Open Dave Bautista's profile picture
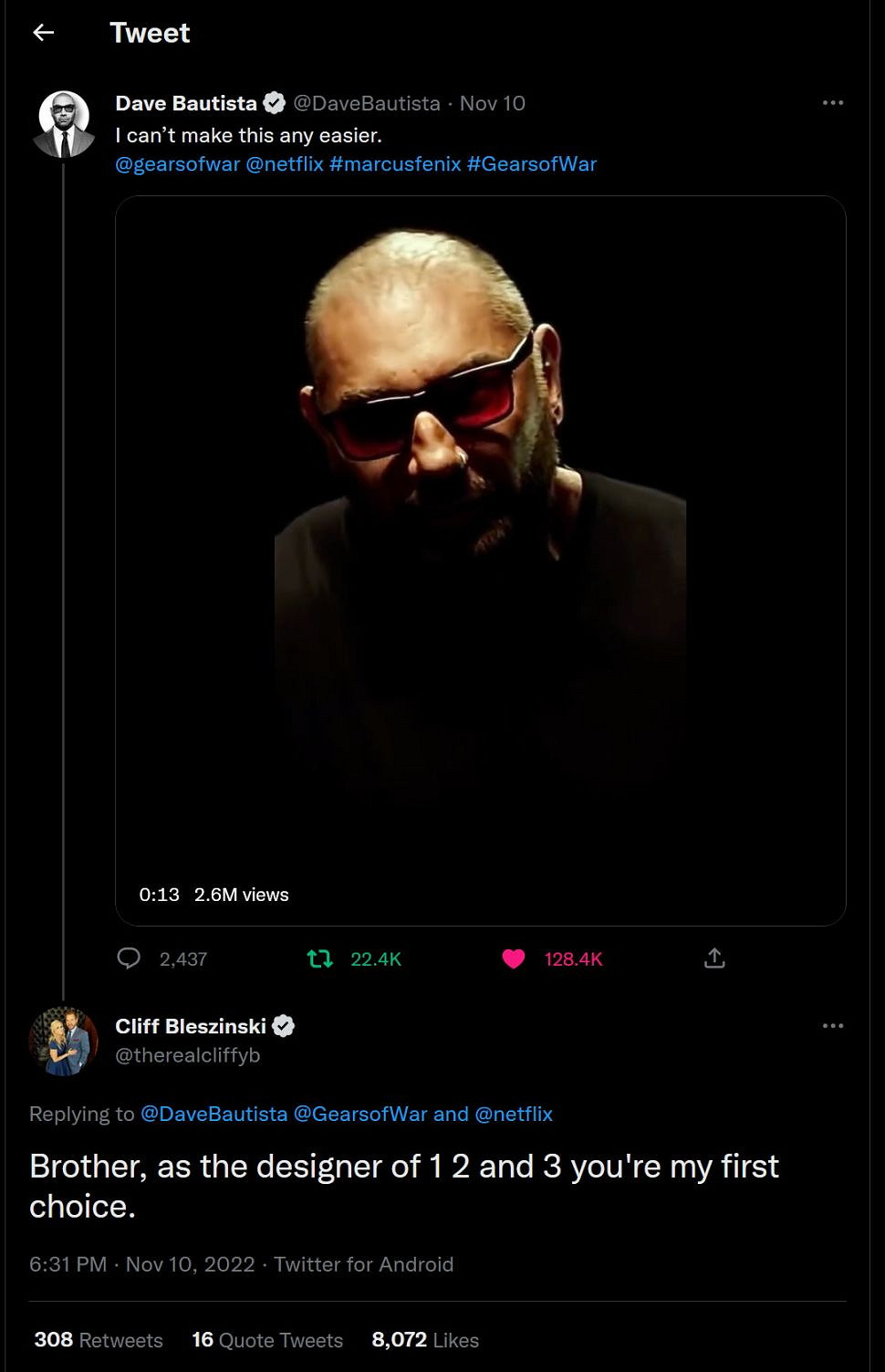 pyautogui.click(x=63, y=124)
